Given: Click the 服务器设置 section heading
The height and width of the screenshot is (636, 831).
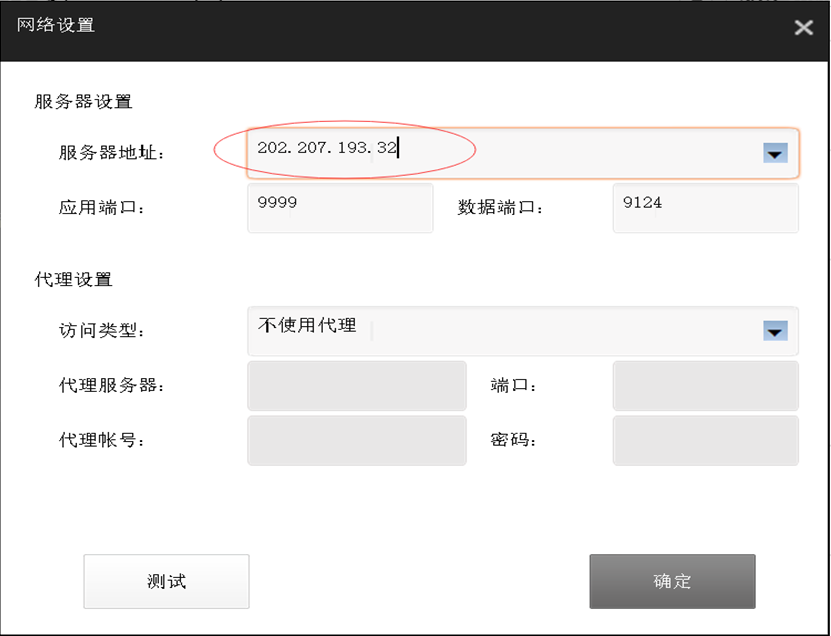Looking at the screenshot, I should coord(83,101).
